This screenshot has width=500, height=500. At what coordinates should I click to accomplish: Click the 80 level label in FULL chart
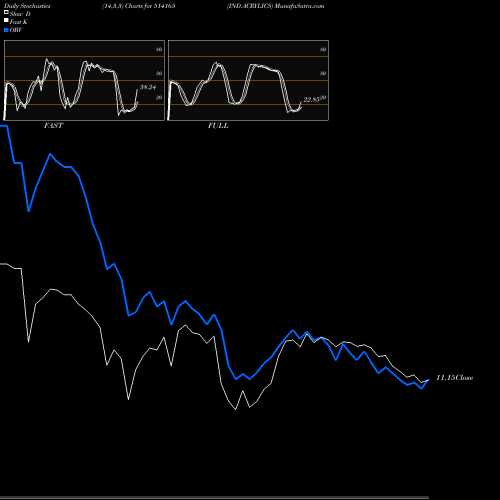323,49
